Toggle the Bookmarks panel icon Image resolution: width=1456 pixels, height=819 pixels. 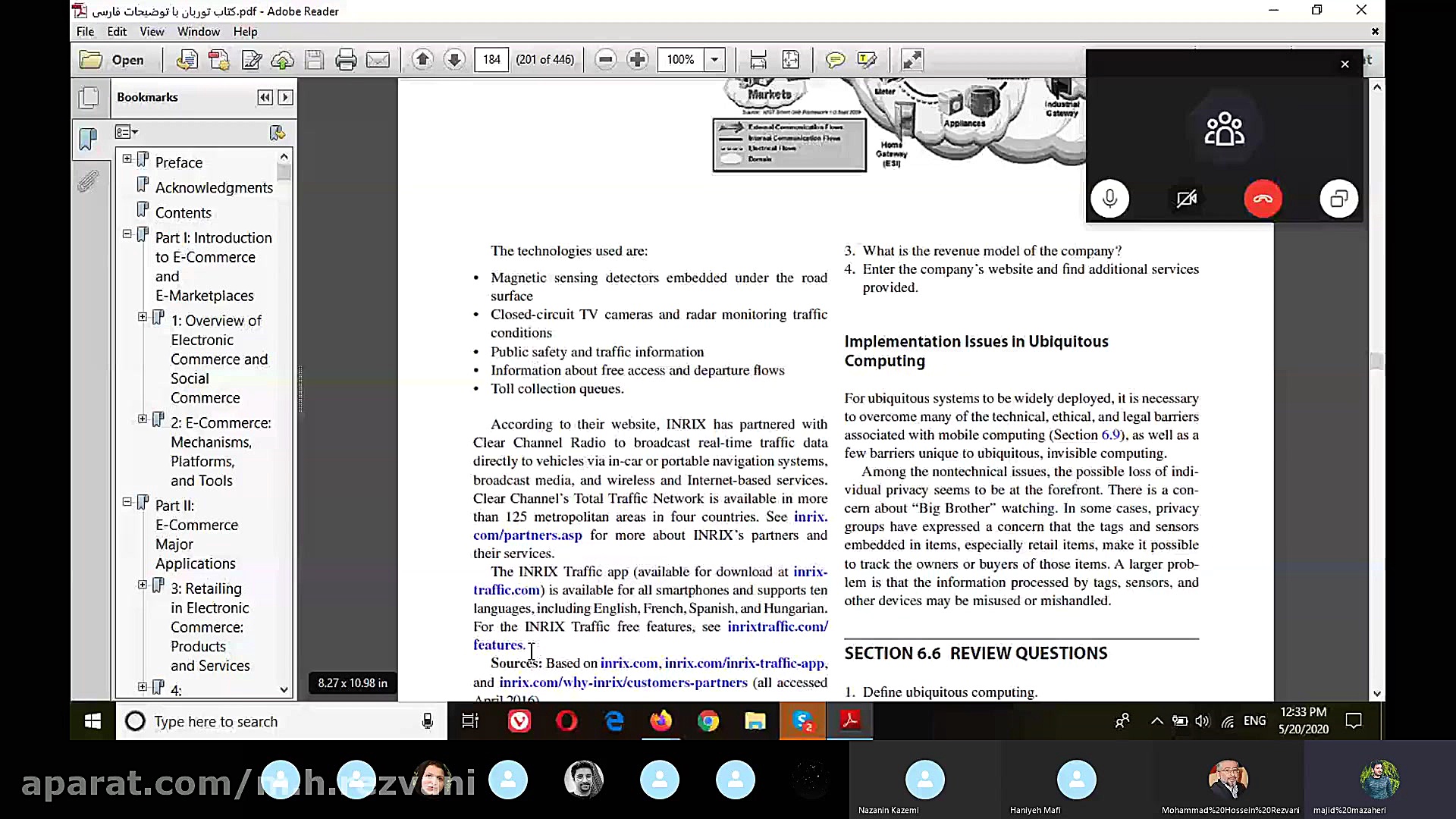point(89,139)
